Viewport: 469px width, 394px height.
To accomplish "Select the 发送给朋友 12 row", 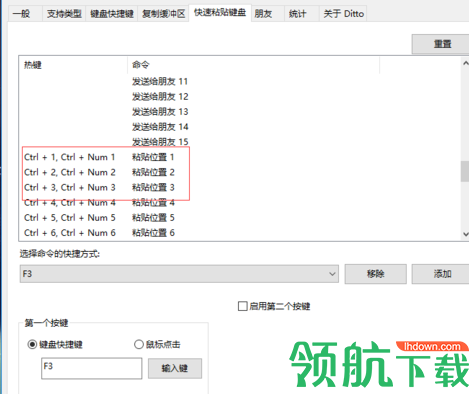I will click(160, 97).
